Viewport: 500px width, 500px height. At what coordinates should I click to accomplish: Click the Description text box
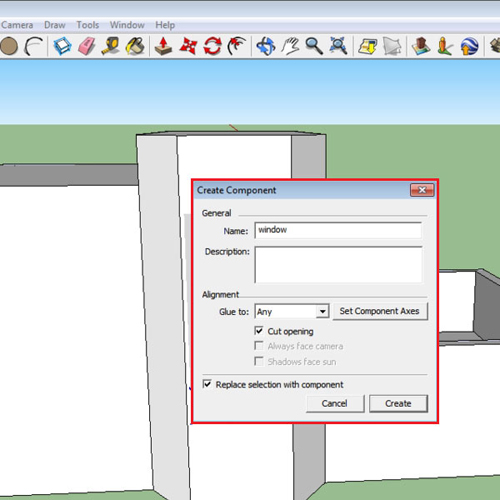click(338, 265)
